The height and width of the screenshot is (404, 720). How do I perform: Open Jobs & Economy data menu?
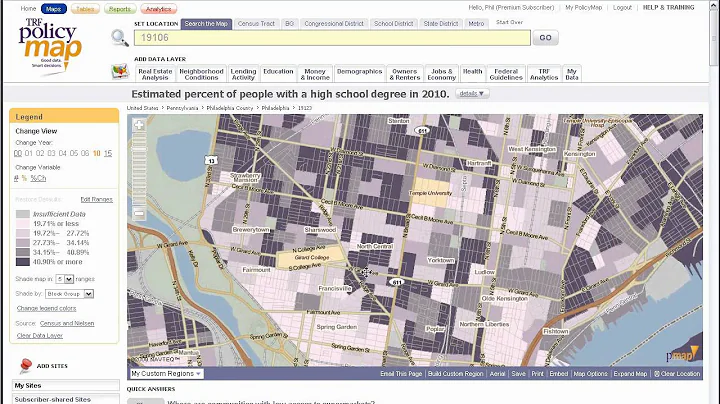coord(442,74)
